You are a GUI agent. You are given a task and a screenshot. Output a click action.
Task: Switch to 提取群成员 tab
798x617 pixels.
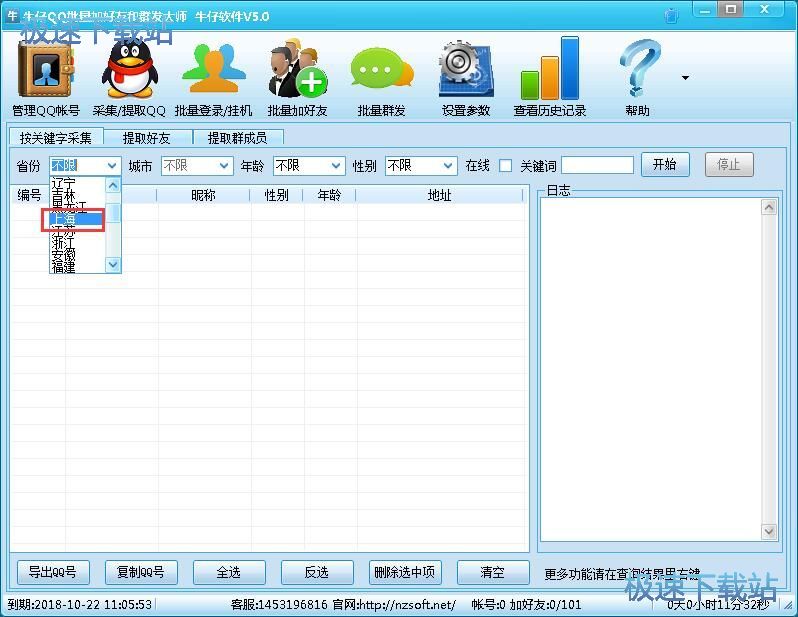click(x=237, y=137)
